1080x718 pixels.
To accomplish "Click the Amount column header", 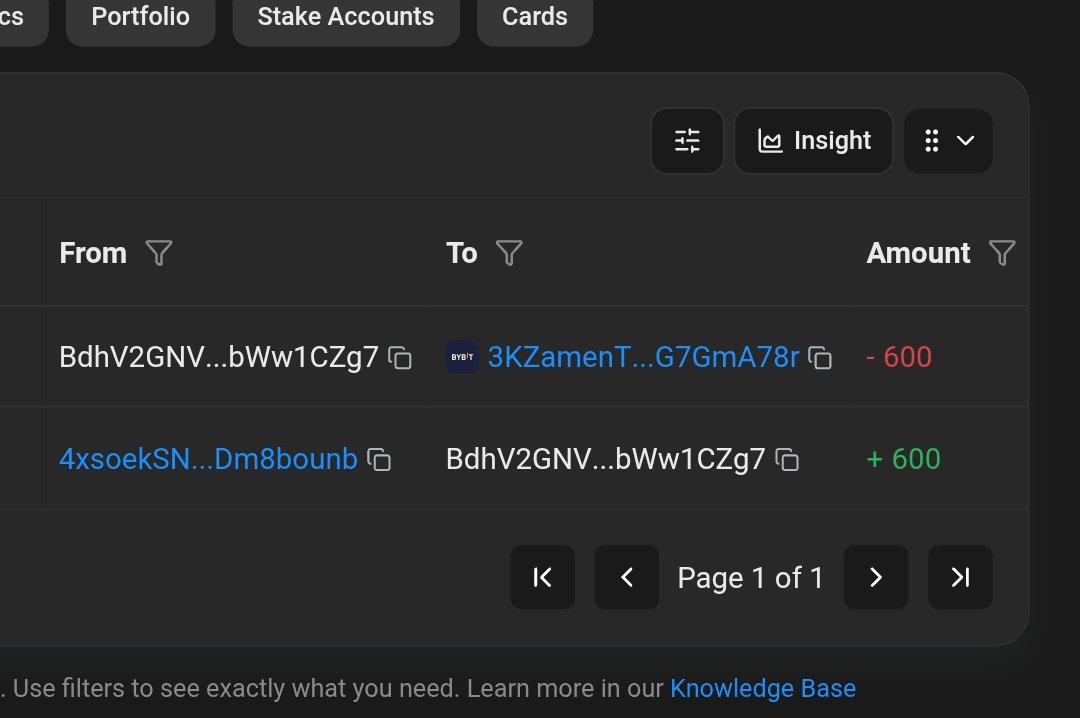I will (x=918, y=253).
